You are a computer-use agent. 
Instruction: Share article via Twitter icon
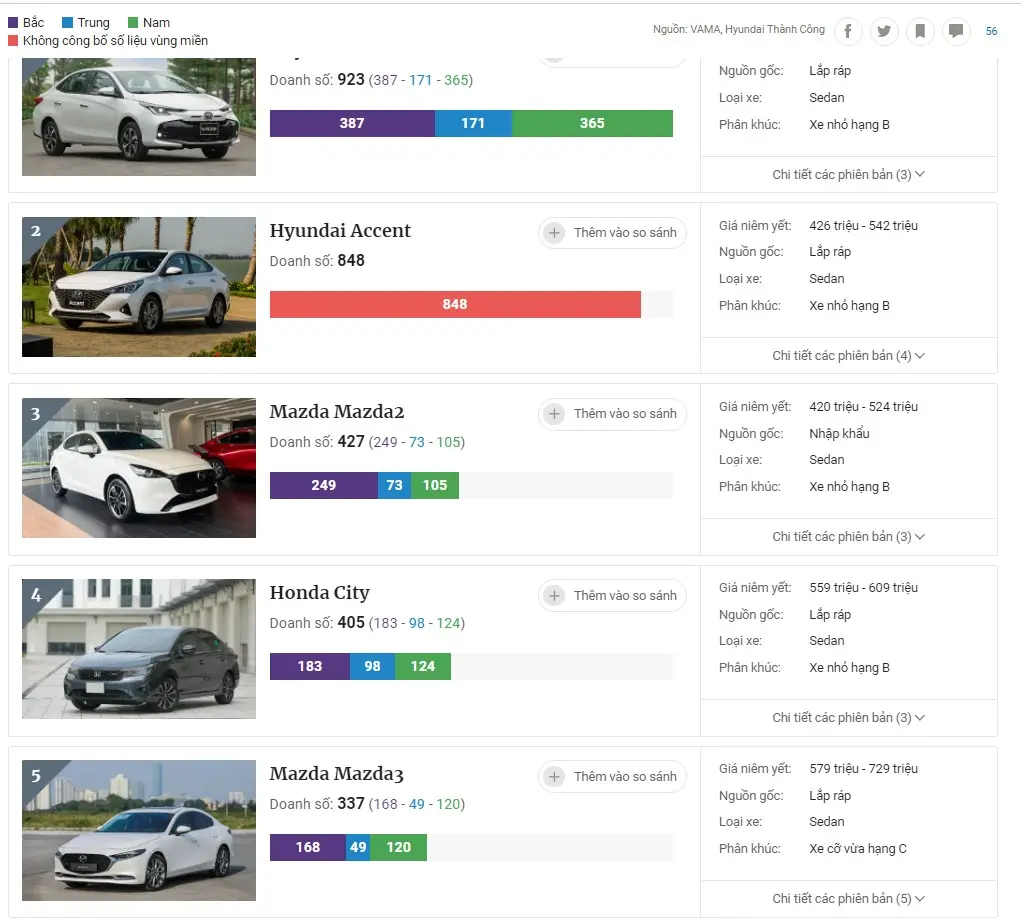[884, 31]
